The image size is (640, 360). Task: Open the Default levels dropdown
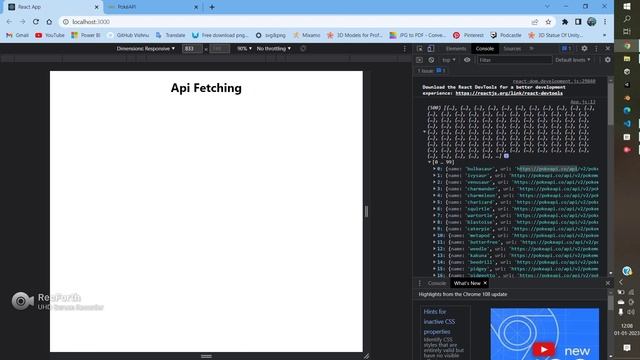[572, 60]
